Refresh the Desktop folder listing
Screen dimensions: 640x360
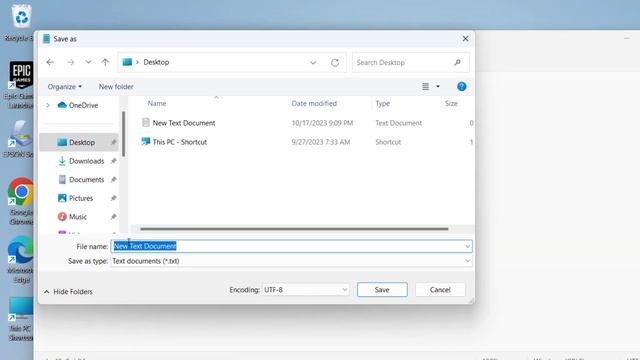coord(335,62)
